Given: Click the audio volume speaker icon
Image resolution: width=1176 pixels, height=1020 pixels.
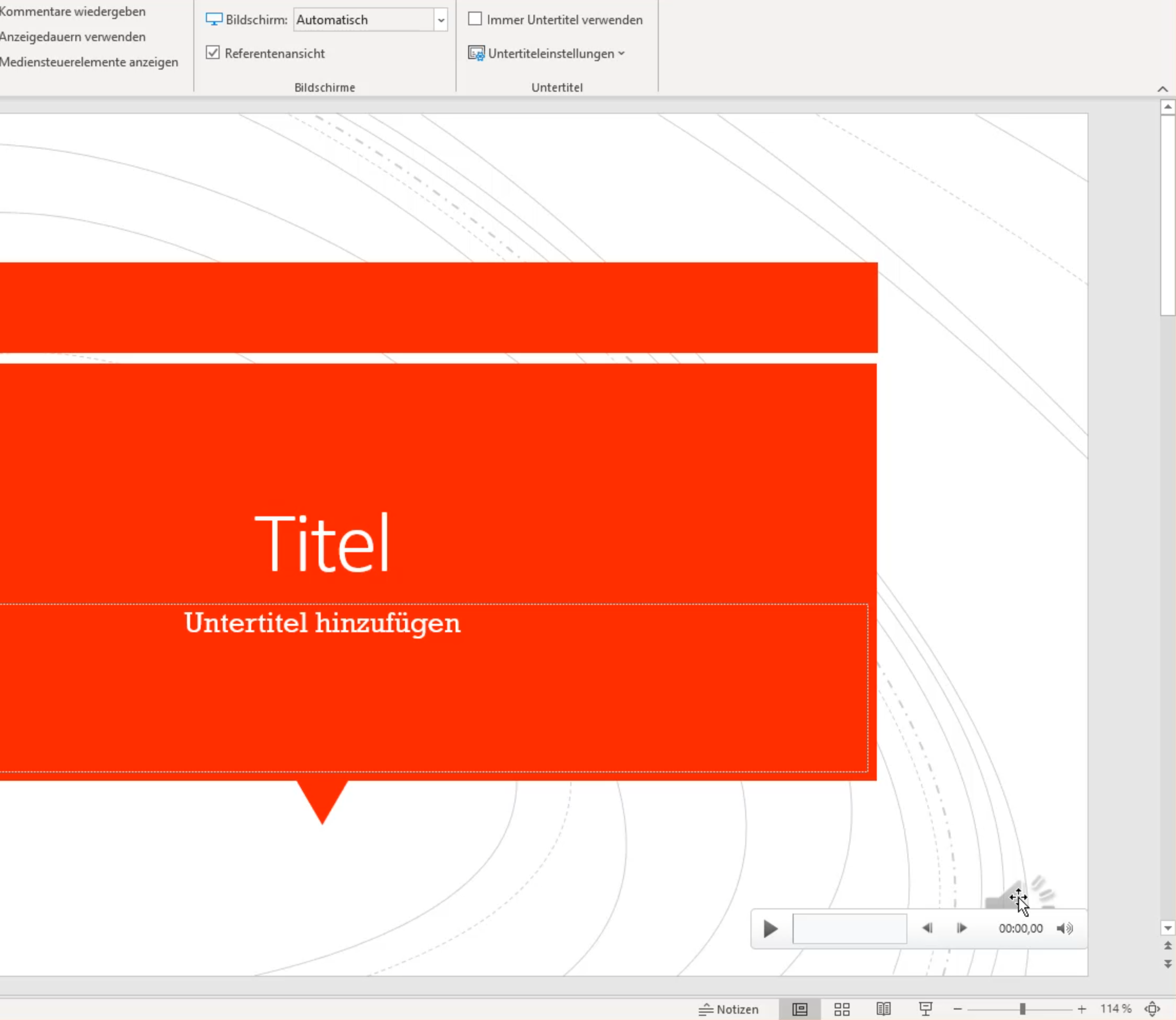Looking at the screenshot, I should (x=1064, y=928).
